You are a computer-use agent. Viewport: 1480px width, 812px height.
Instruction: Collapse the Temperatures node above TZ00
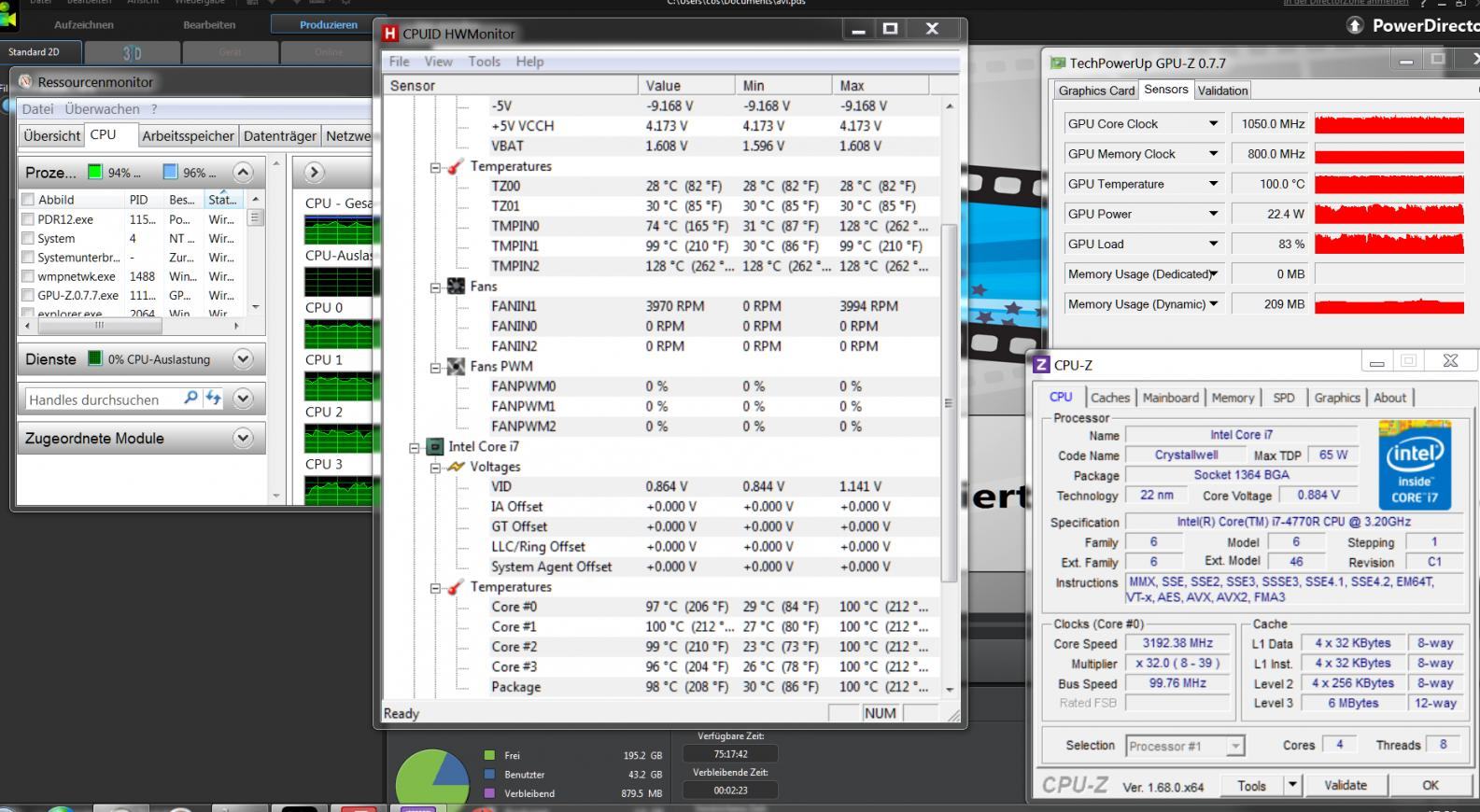[435, 167]
